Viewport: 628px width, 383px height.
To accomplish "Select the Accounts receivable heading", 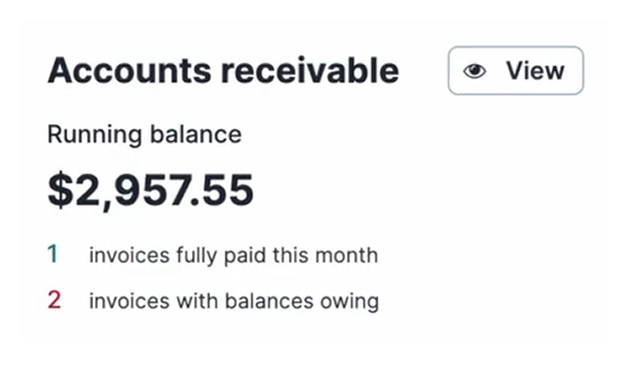I will pos(223,71).
